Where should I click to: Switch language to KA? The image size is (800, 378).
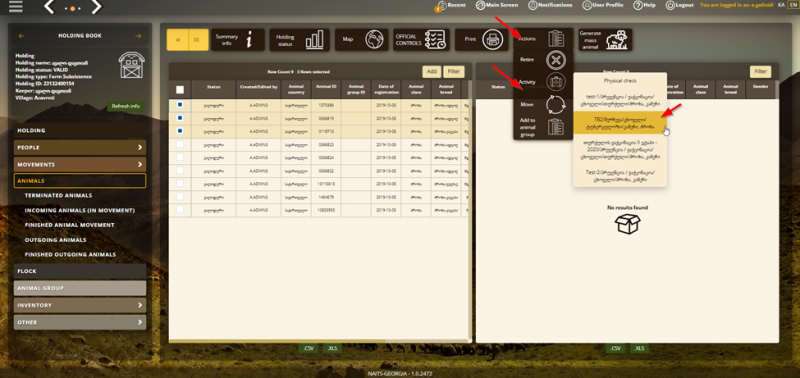coord(781,5)
